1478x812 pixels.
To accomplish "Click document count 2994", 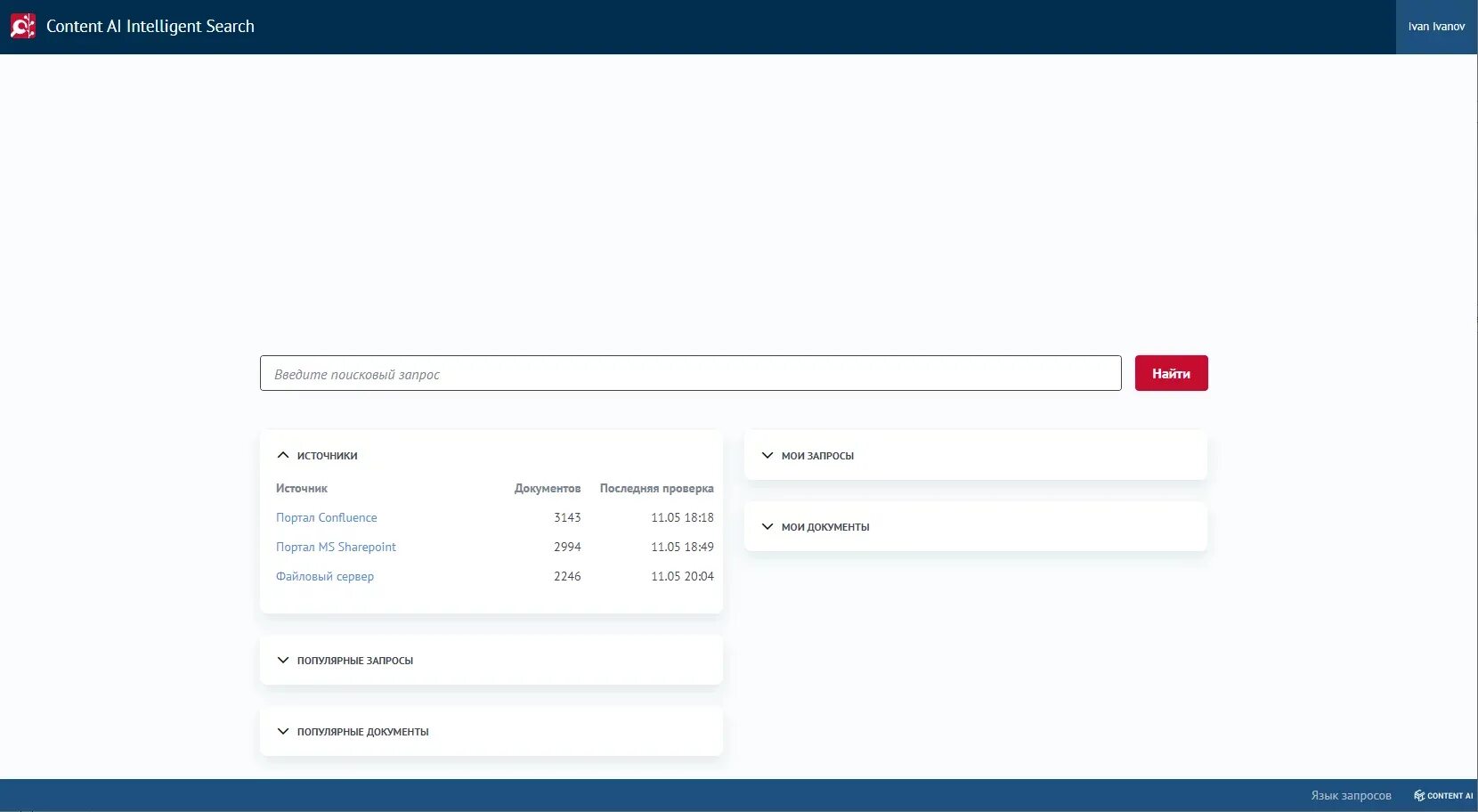I will (567, 547).
